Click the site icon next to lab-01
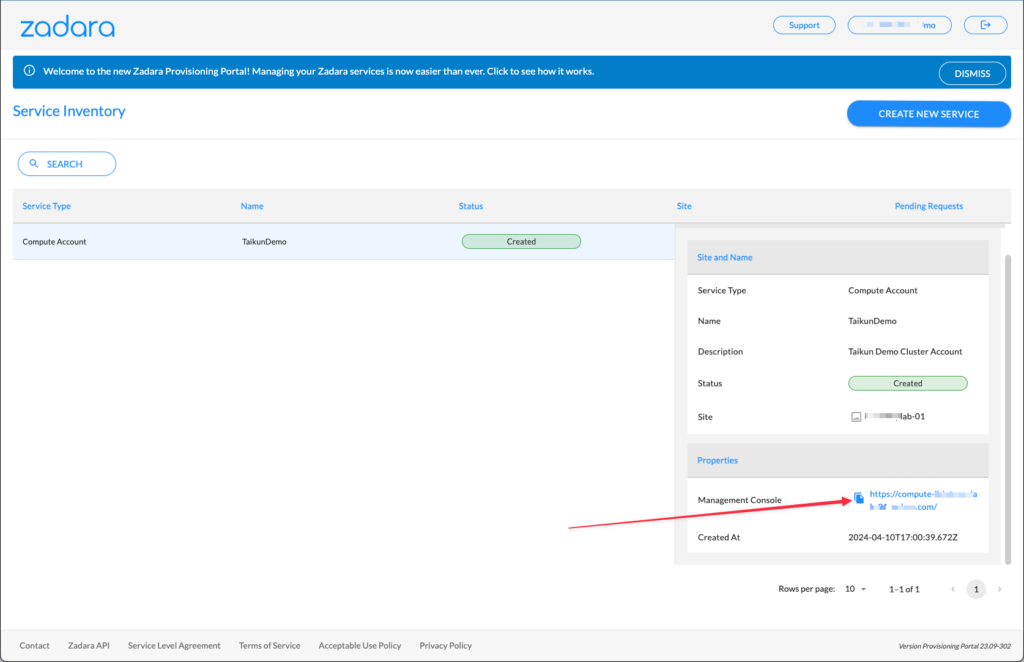The height and width of the screenshot is (662, 1024). (x=854, y=416)
